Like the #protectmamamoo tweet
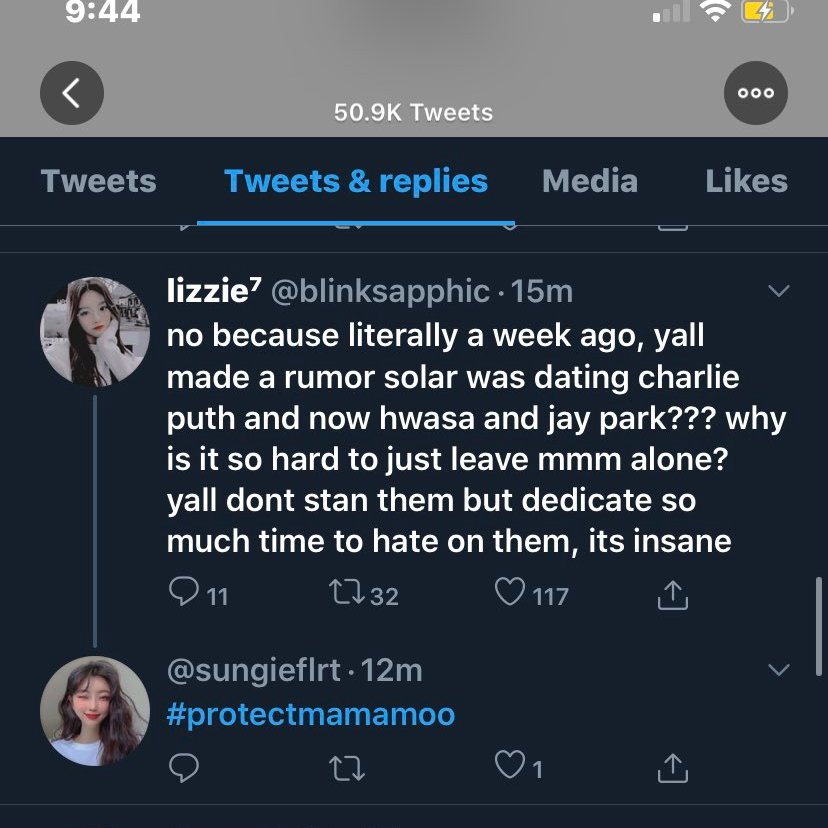This screenshot has width=828, height=828. (x=511, y=767)
